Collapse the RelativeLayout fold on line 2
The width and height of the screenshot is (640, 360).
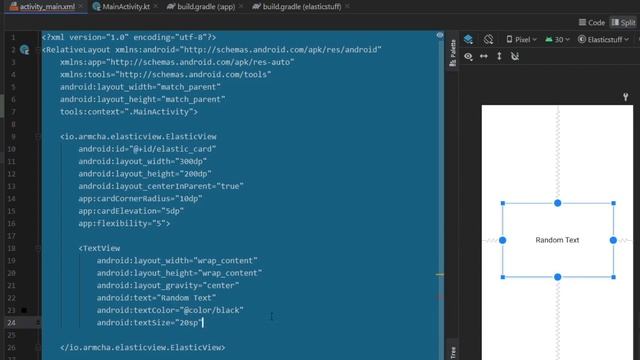(38, 50)
